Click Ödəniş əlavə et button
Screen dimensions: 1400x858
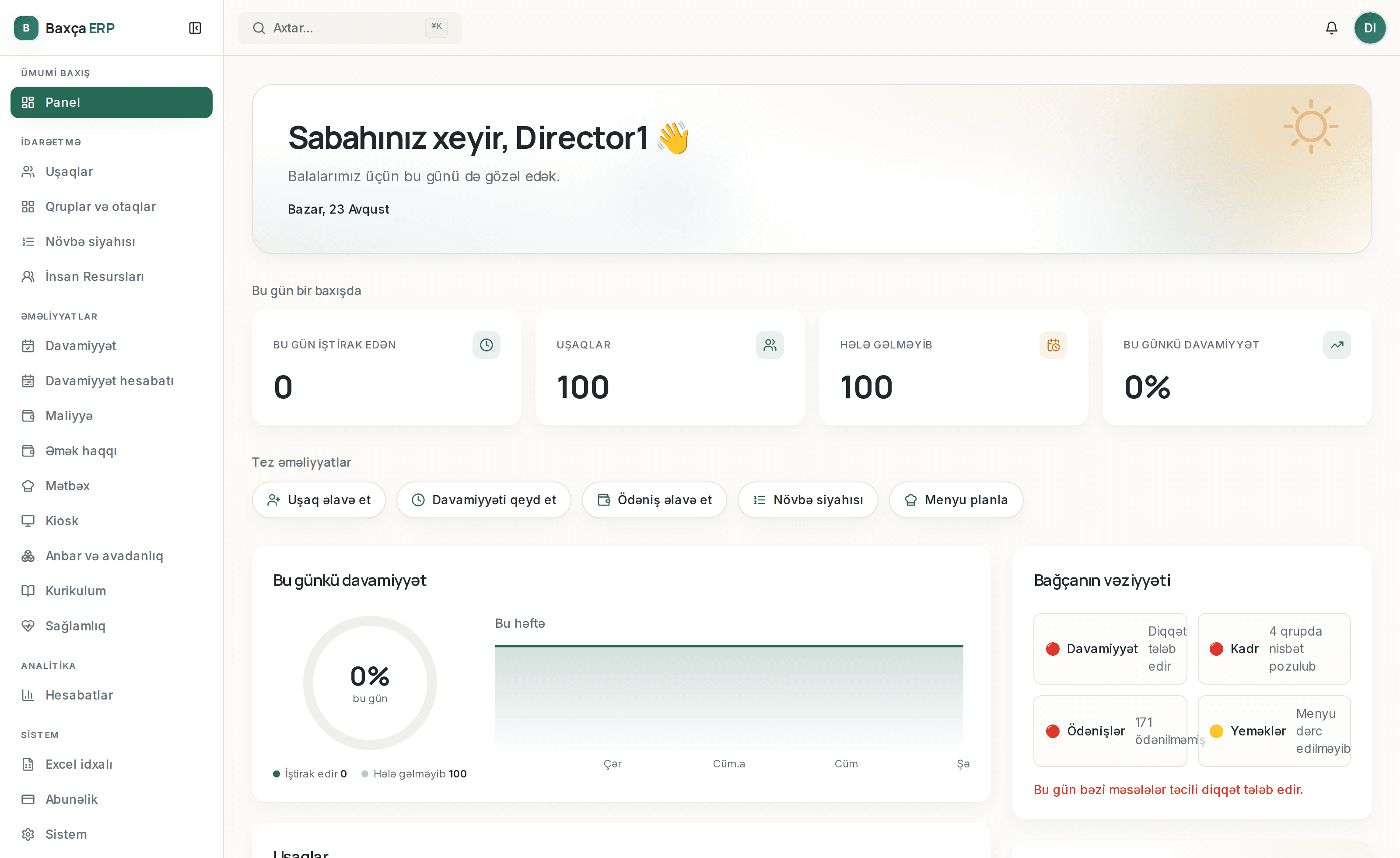pyautogui.click(x=654, y=500)
